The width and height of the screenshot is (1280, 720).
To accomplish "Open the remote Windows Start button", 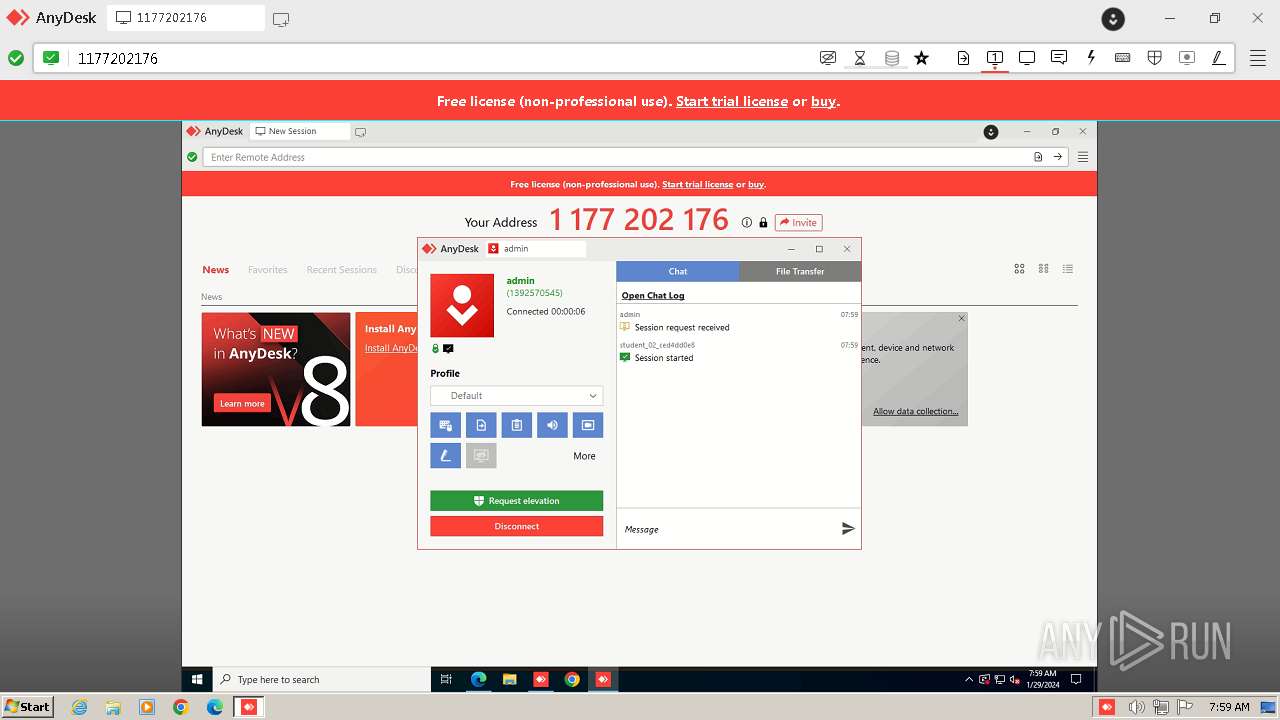I will click(197, 680).
